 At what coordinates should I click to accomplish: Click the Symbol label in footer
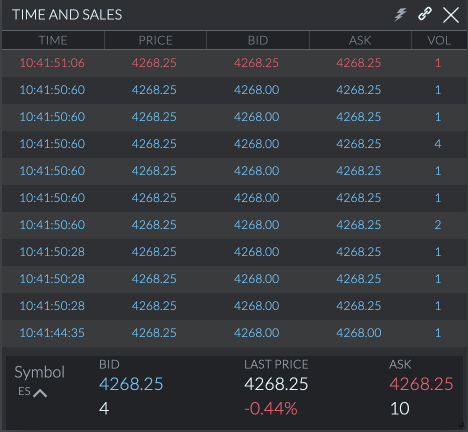(40, 372)
